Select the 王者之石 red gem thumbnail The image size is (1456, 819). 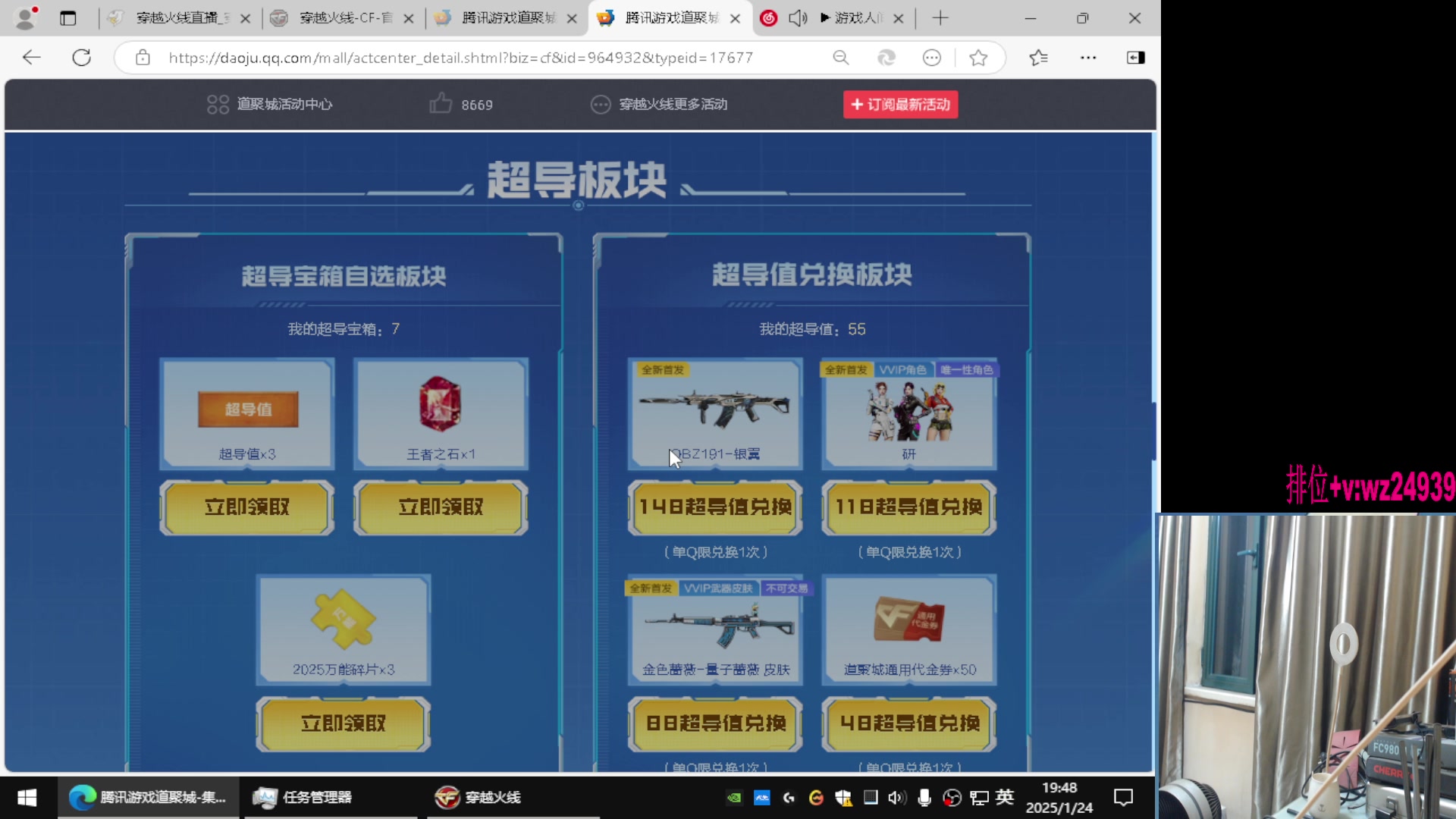point(441,414)
